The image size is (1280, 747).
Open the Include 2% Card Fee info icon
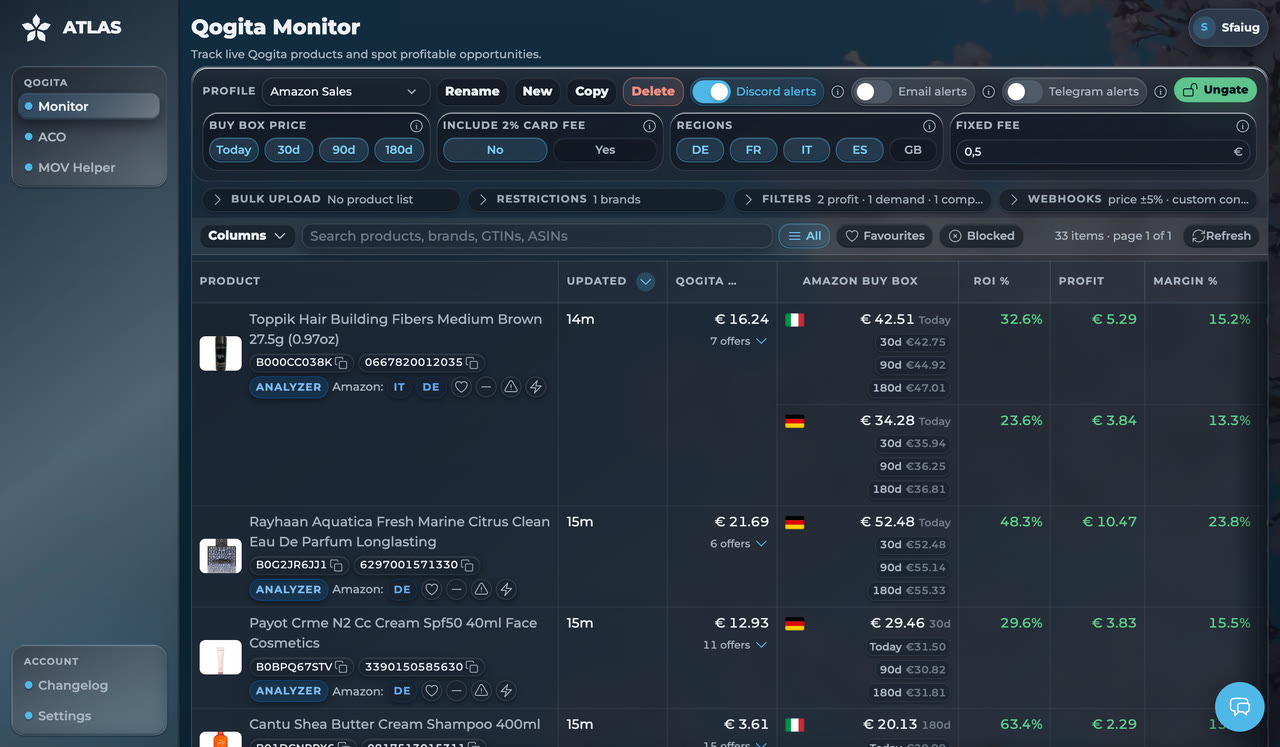[x=650, y=126]
